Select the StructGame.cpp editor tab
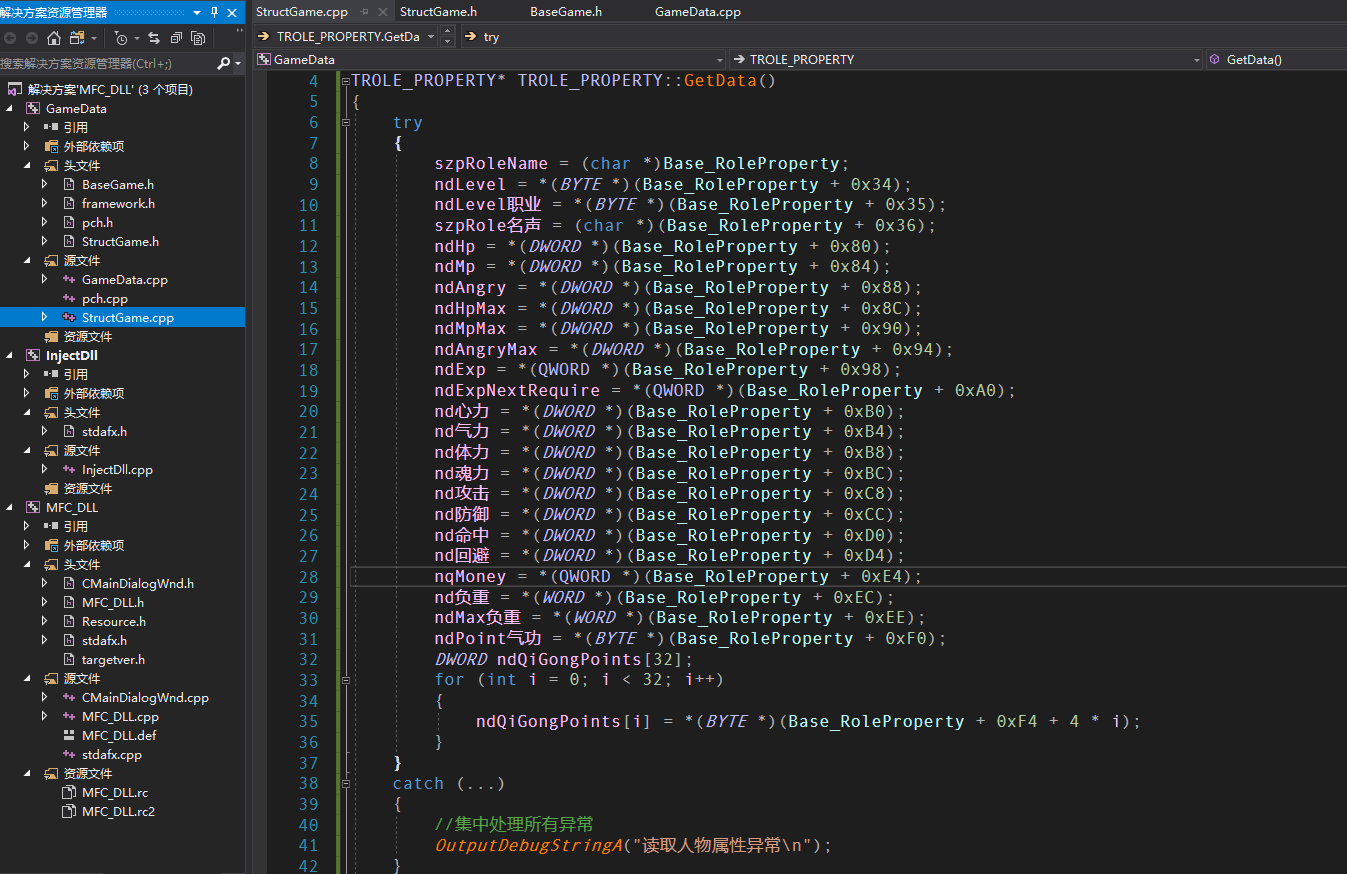Image resolution: width=1347 pixels, height=874 pixels. 302,12
